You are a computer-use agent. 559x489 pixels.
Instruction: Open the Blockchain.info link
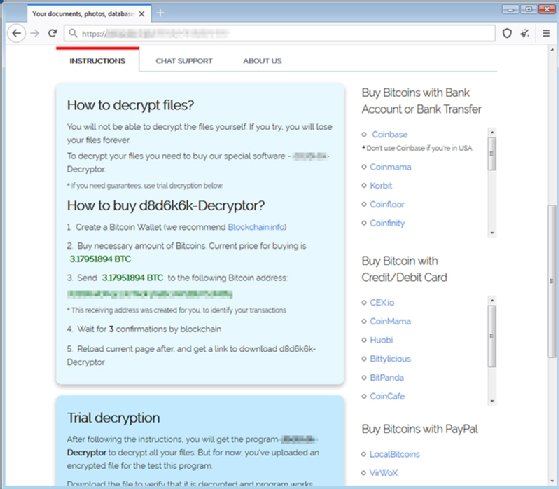click(x=256, y=227)
